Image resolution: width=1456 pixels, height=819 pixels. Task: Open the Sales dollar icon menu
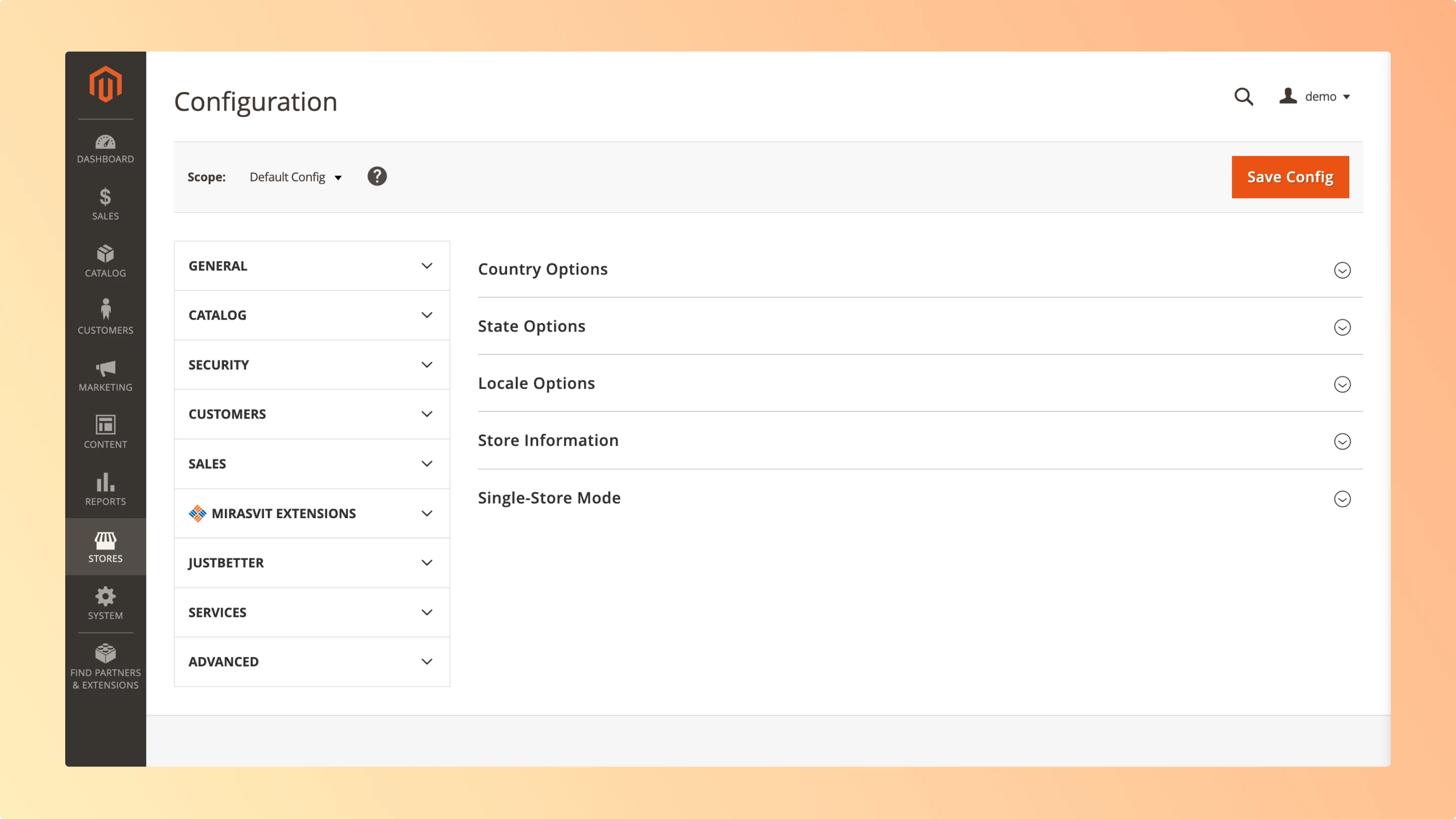pos(105,204)
